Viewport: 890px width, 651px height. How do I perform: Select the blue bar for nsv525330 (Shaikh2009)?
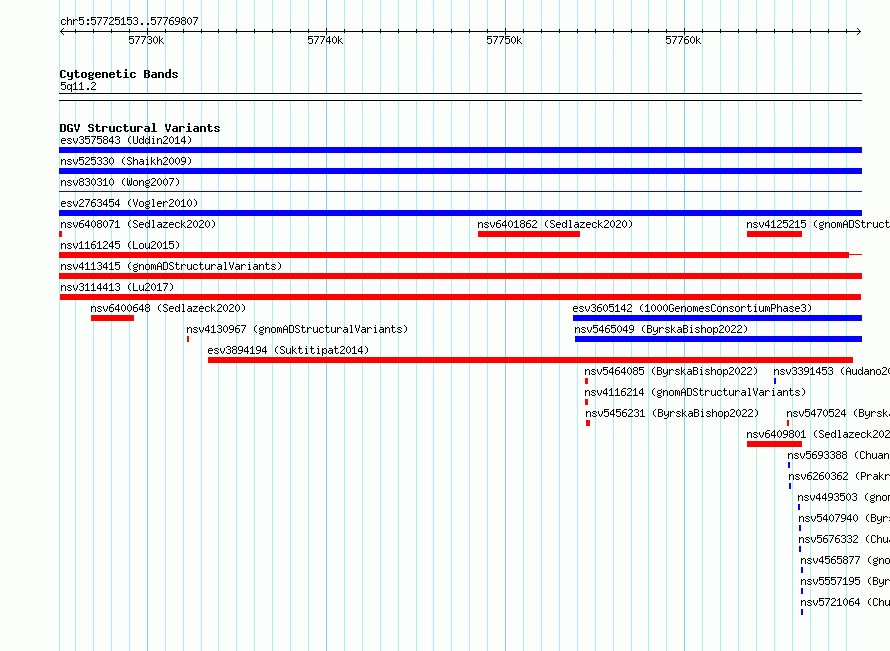(x=460, y=171)
